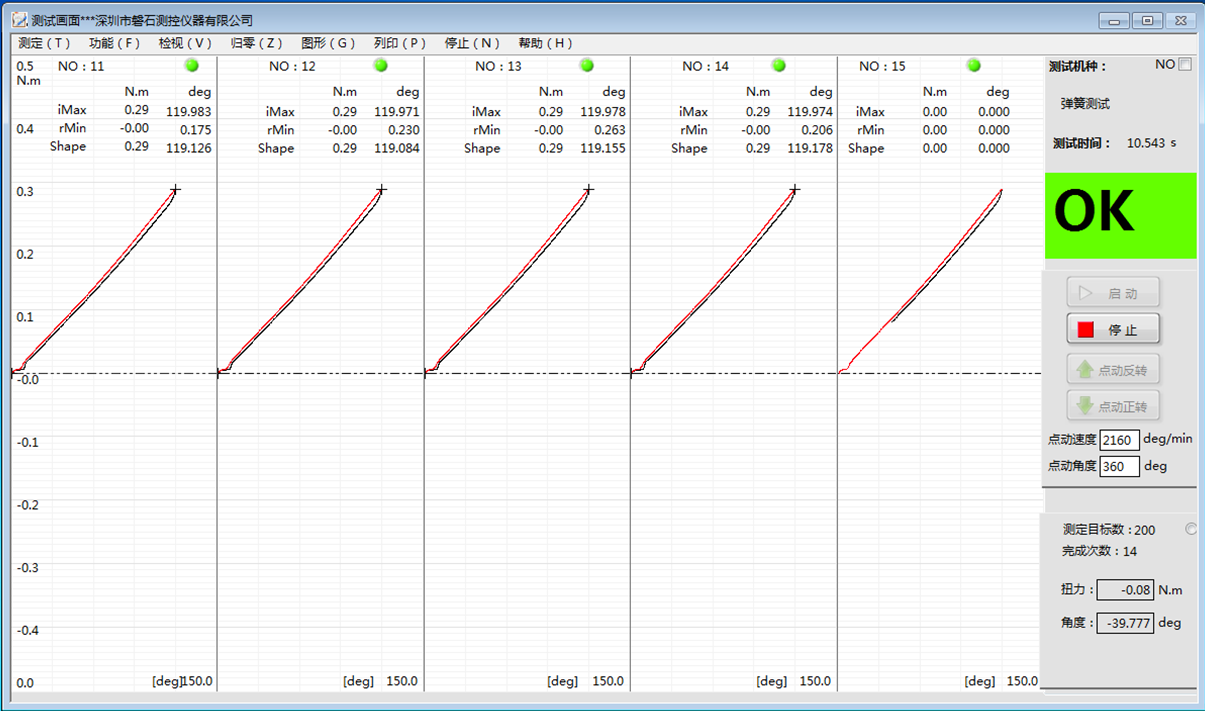This screenshot has width=1205, height=711.
Task: Click the green OK result indicator
Action: [1120, 215]
